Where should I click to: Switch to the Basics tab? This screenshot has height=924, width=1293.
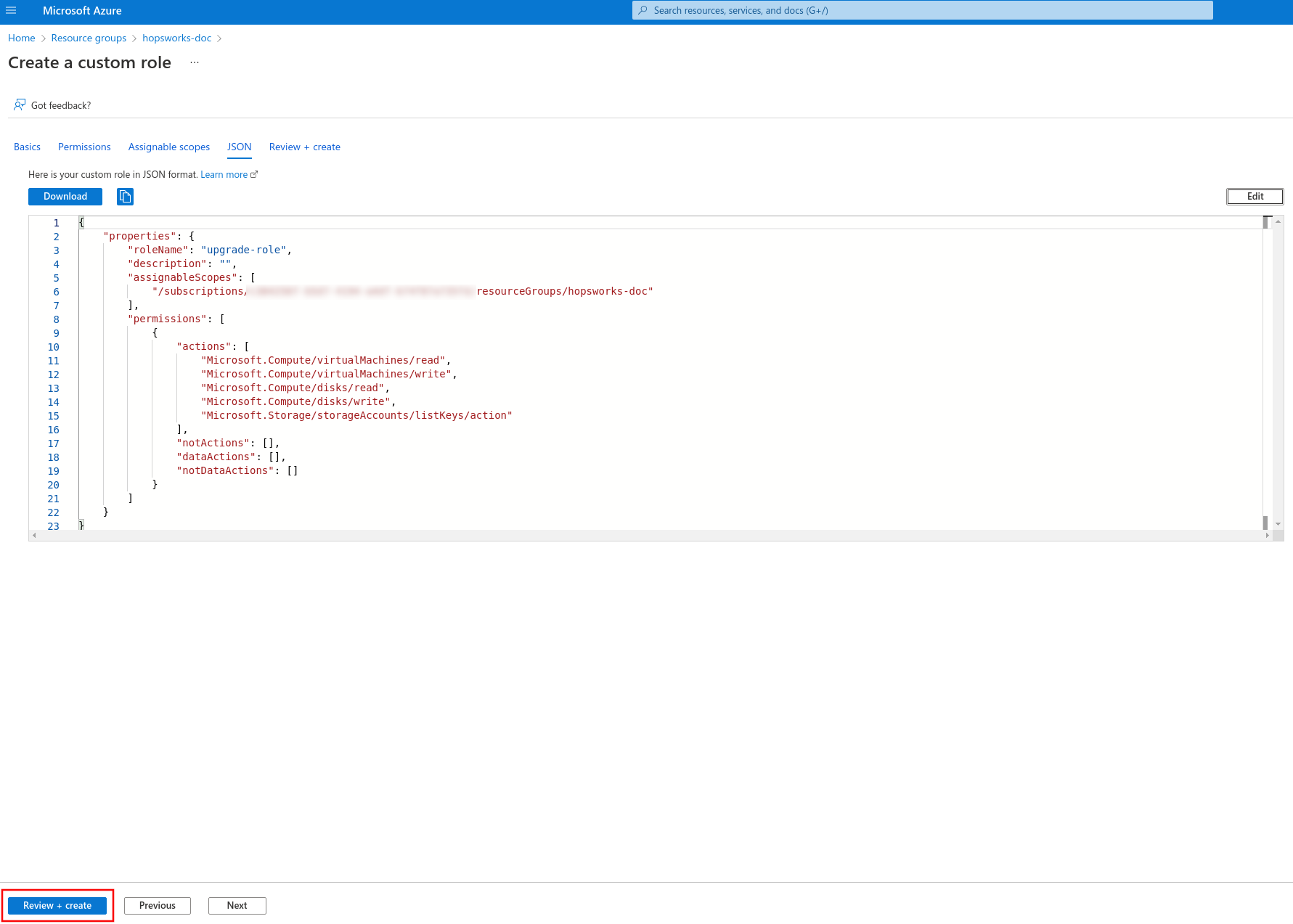click(x=27, y=147)
